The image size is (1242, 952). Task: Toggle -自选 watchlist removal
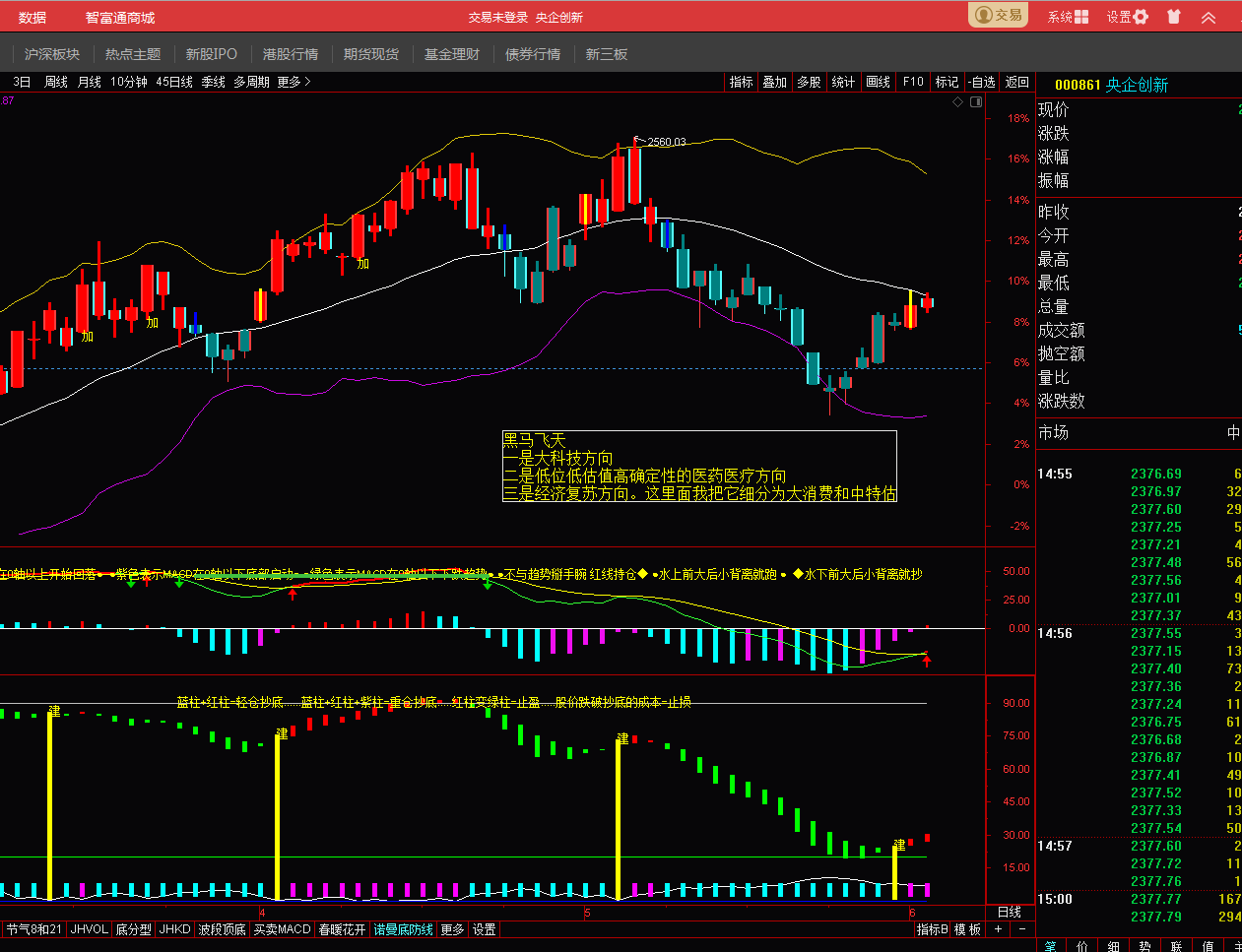982,82
